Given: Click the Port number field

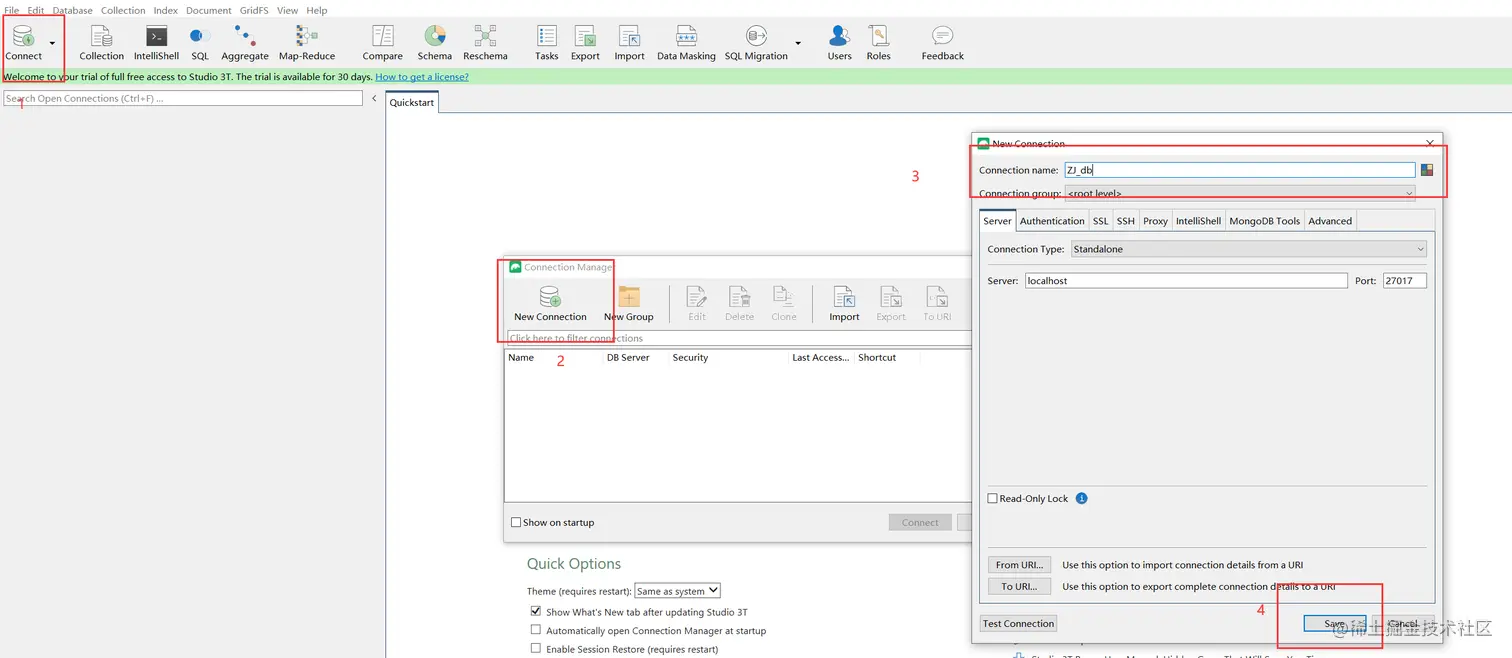Looking at the screenshot, I should [x=1405, y=281].
